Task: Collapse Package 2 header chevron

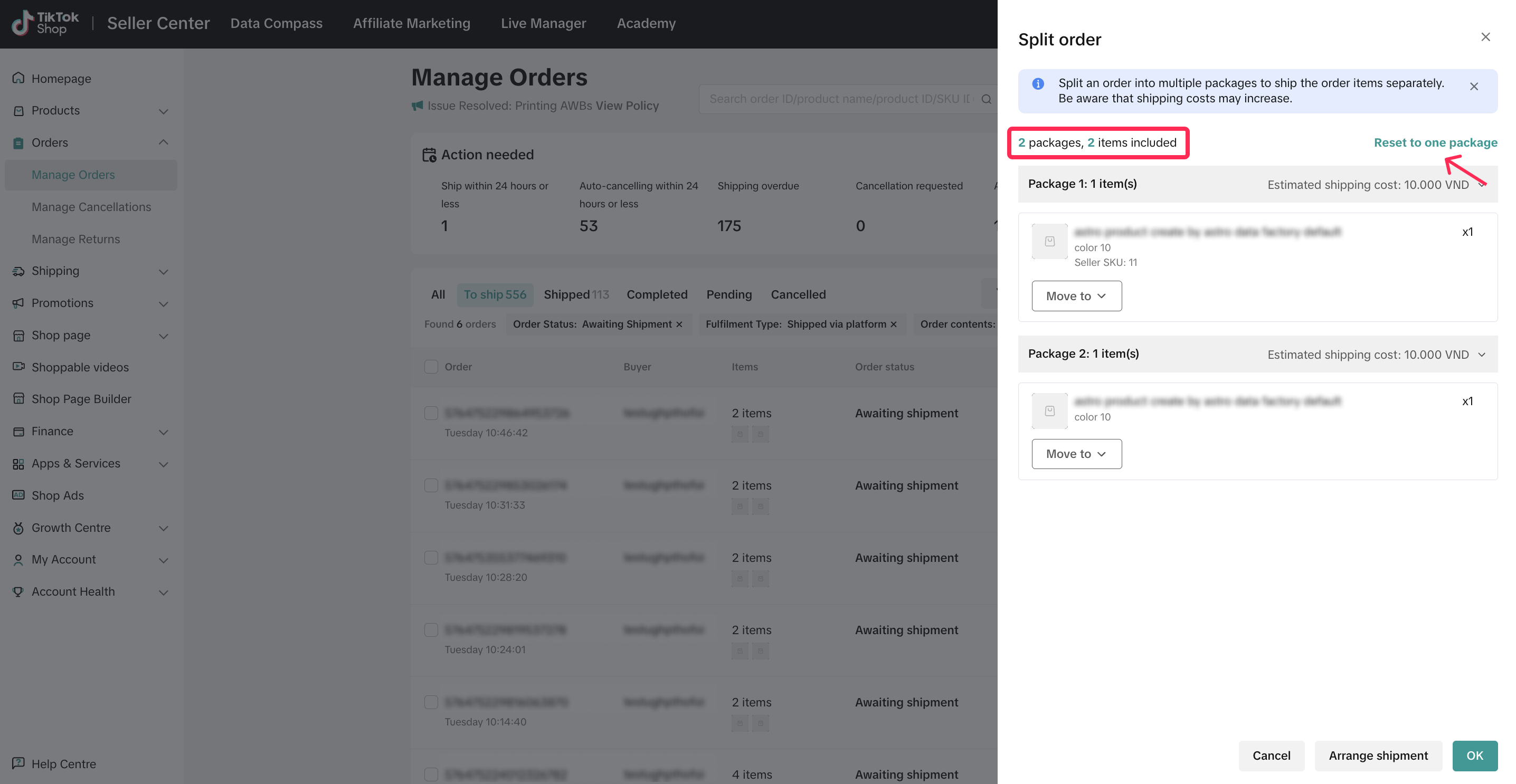Action: (x=1481, y=355)
